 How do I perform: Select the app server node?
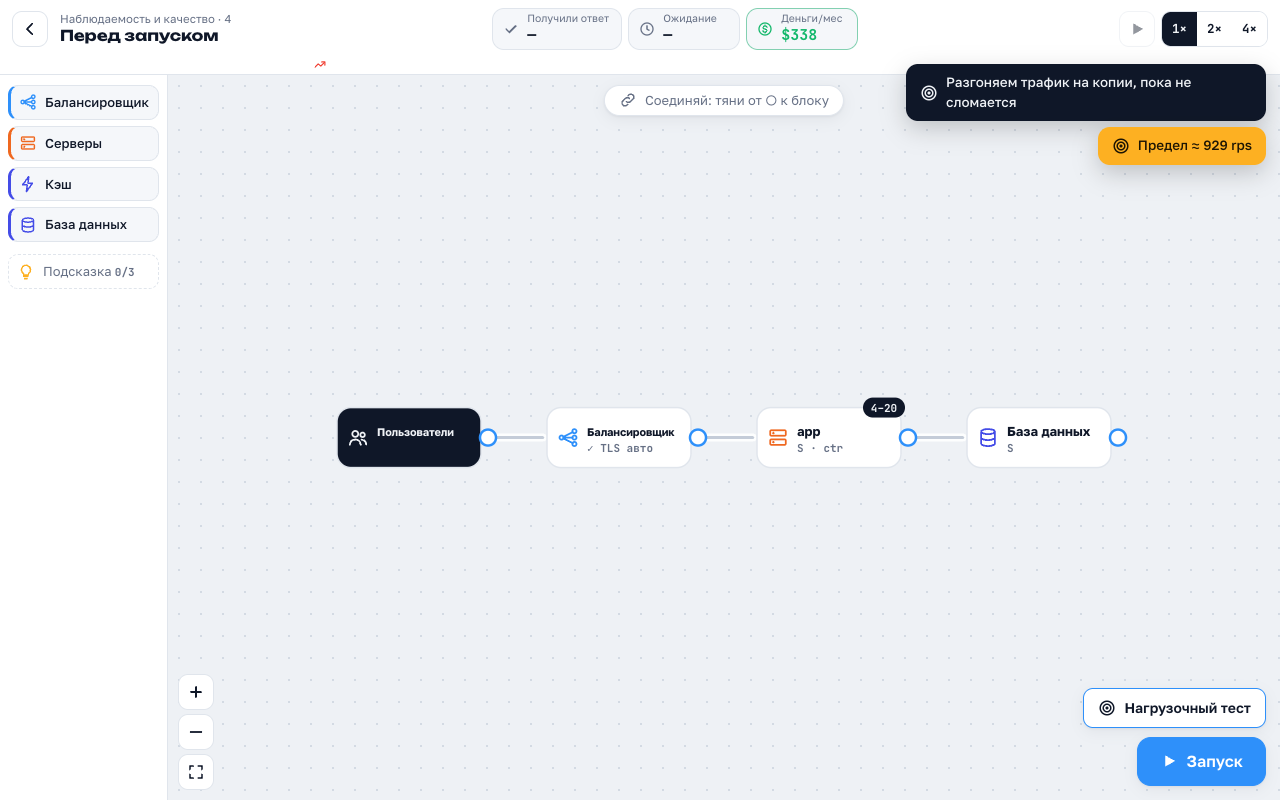click(x=829, y=437)
